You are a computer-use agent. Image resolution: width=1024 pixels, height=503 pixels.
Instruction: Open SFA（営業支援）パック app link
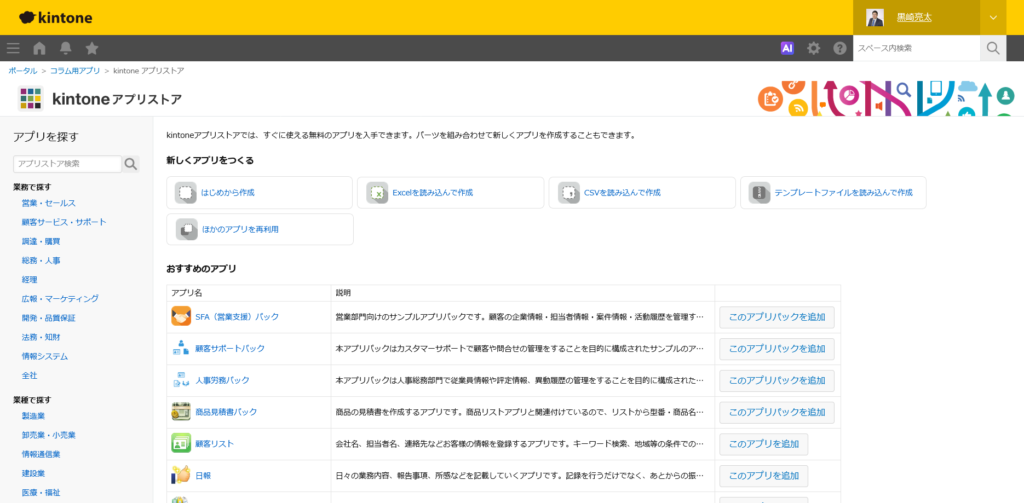point(237,317)
